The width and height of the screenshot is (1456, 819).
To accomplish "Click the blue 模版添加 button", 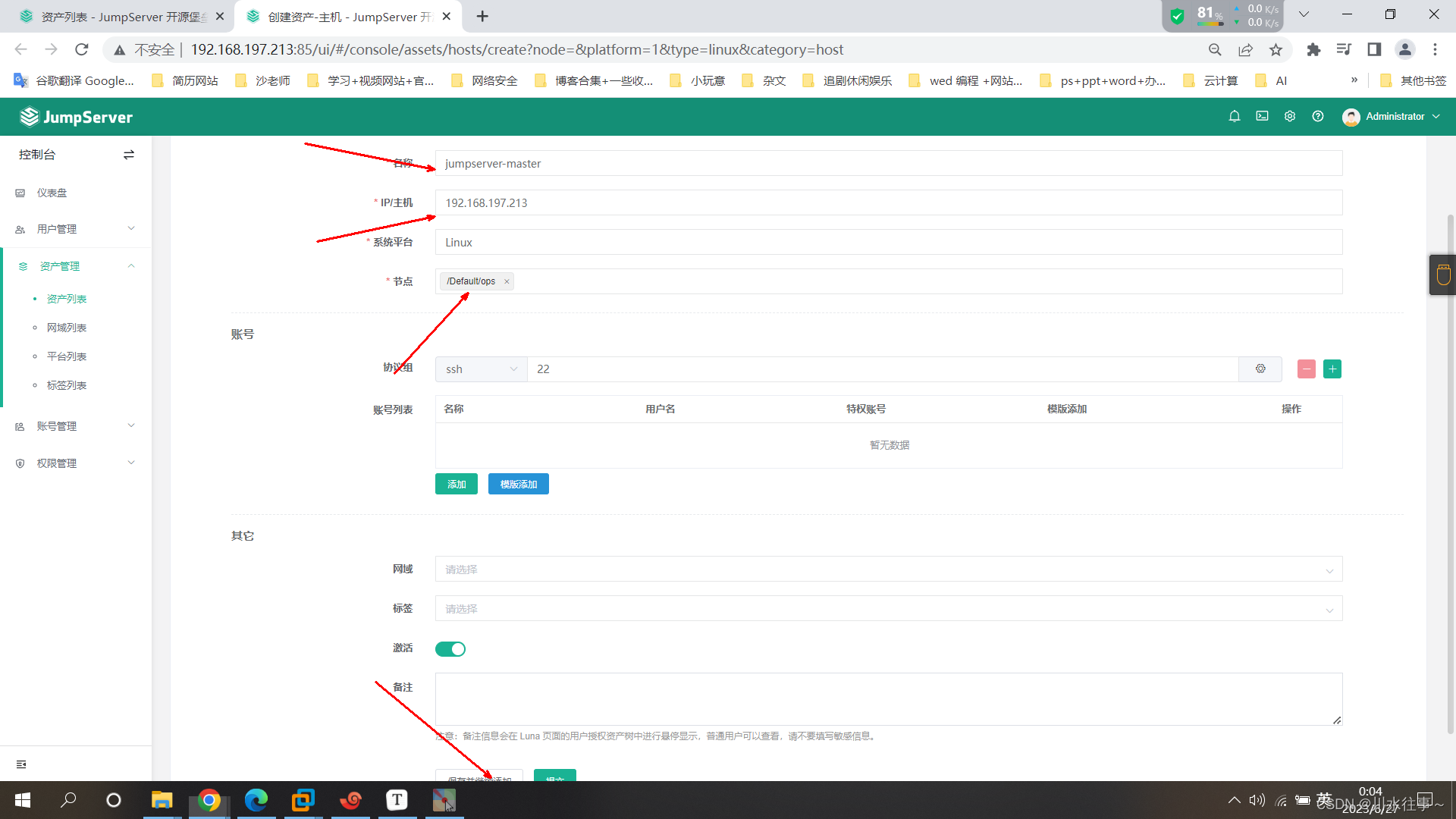I will (518, 484).
